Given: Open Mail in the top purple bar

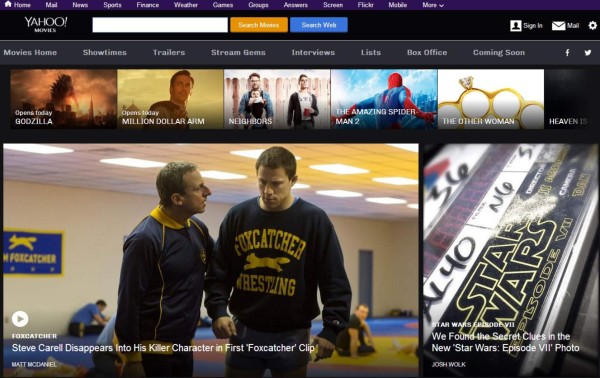Looking at the screenshot, I should click(51, 5).
